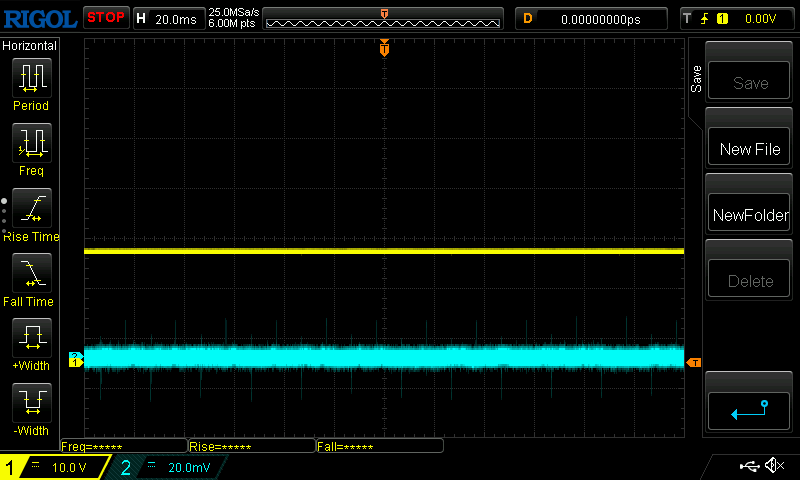Choose the Rise Time measurement icon
This screenshot has width=800, height=480.
tap(31, 208)
